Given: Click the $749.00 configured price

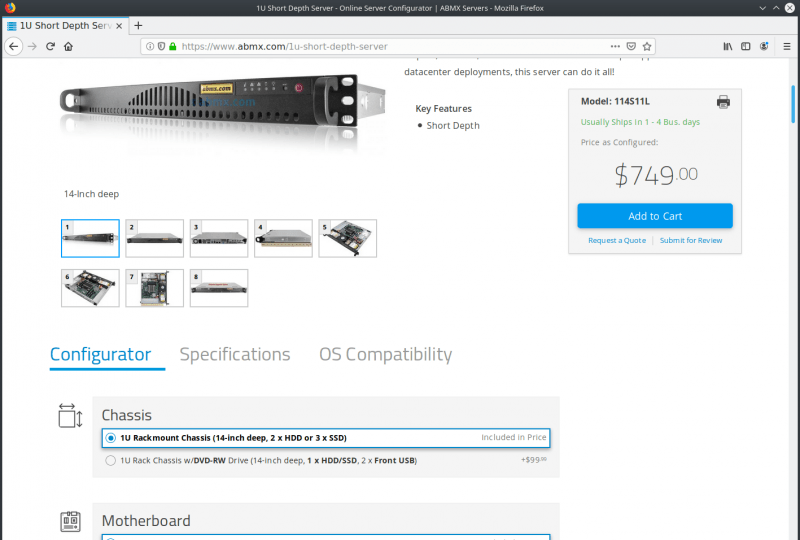Looking at the screenshot, I should pyautogui.click(x=656, y=175).
